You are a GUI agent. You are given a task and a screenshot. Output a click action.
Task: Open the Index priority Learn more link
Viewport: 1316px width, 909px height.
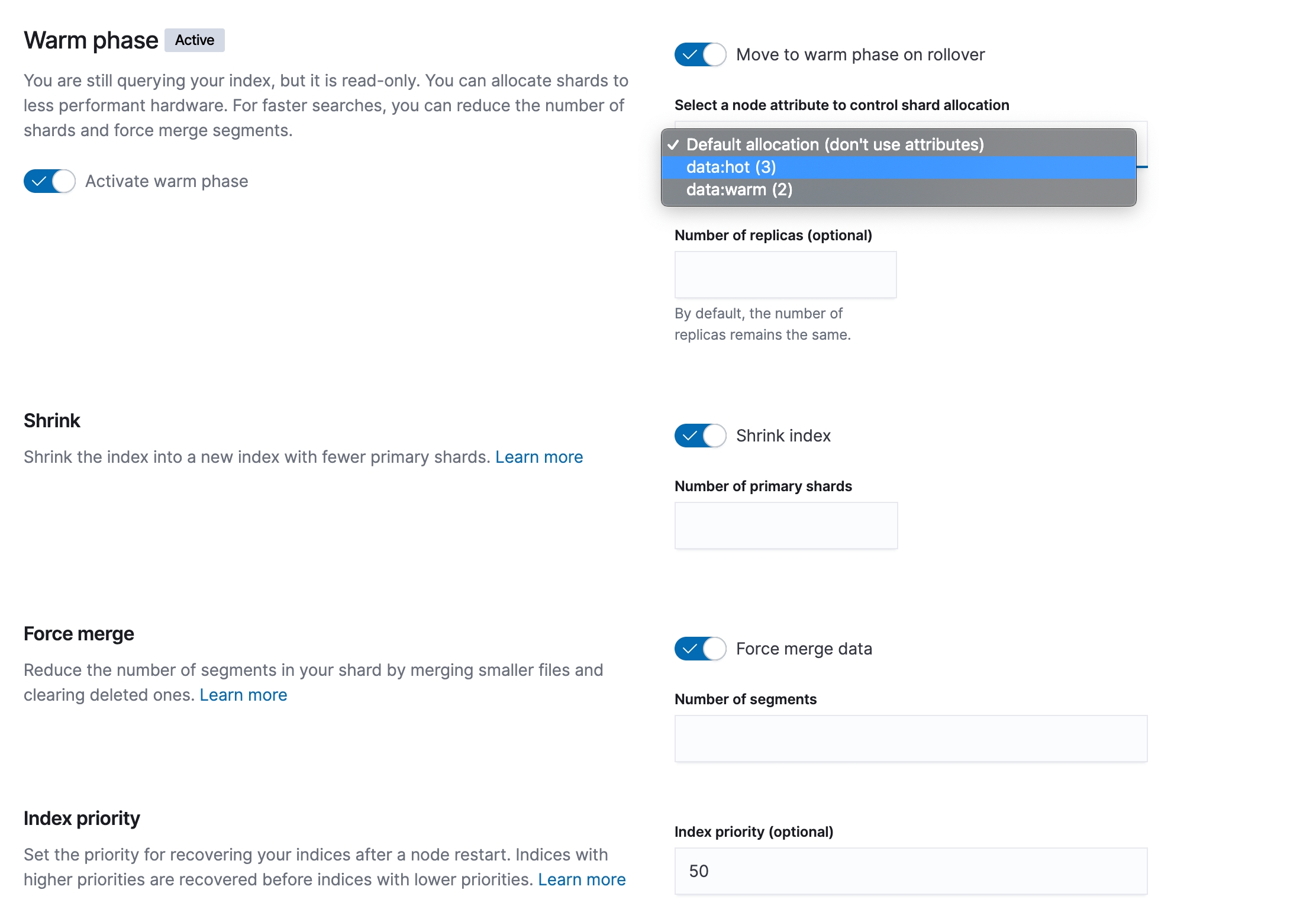tap(581, 879)
